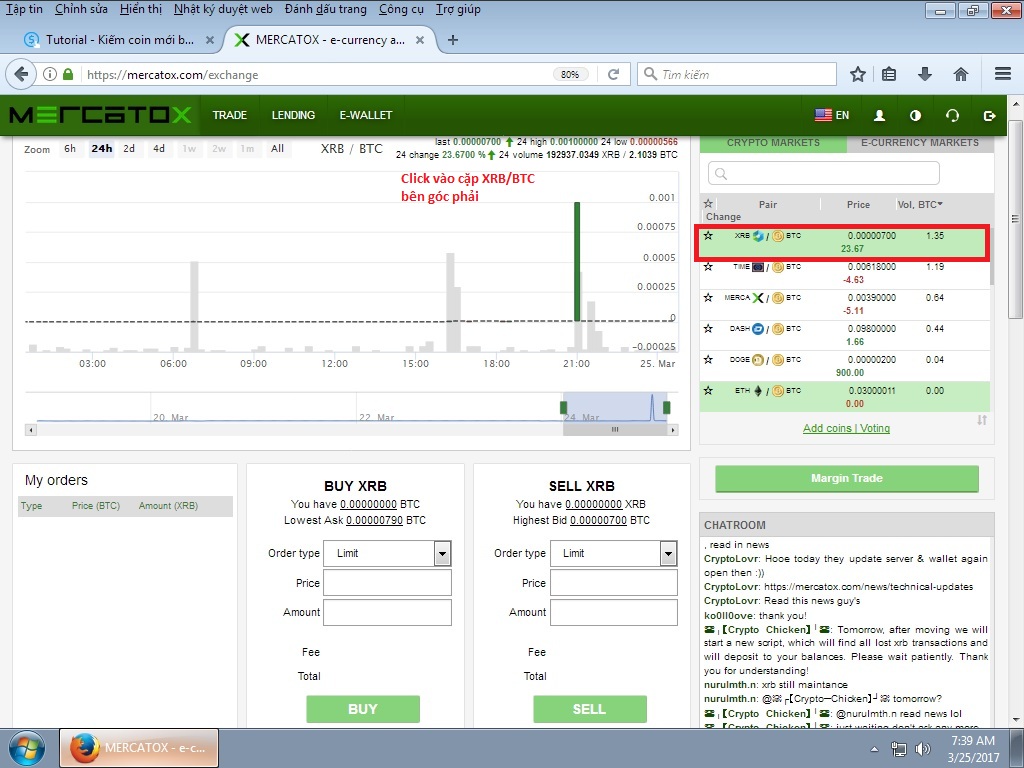Reload the page with the refresh icon
This screenshot has width=1024, height=768.
tap(613, 74)
